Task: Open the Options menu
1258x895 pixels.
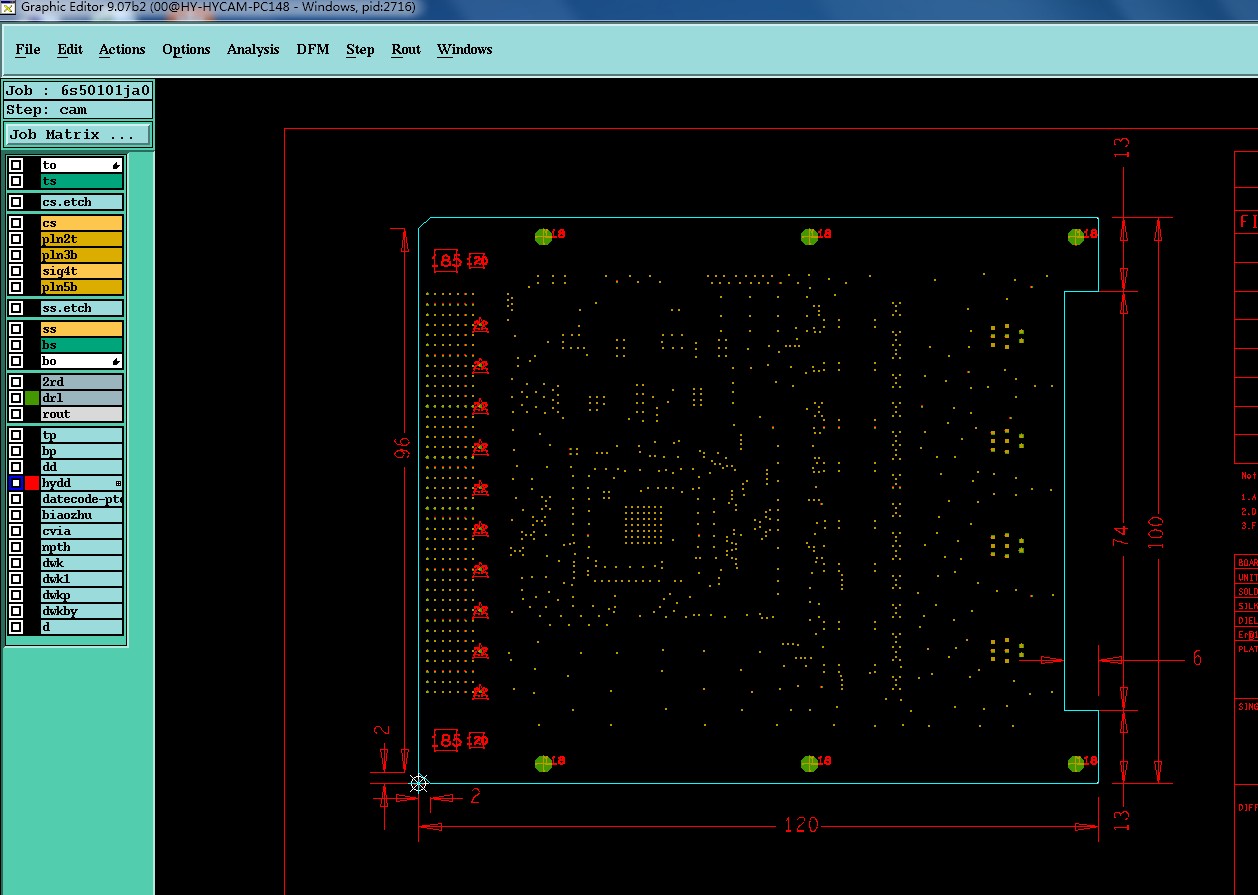Action: 186,49
